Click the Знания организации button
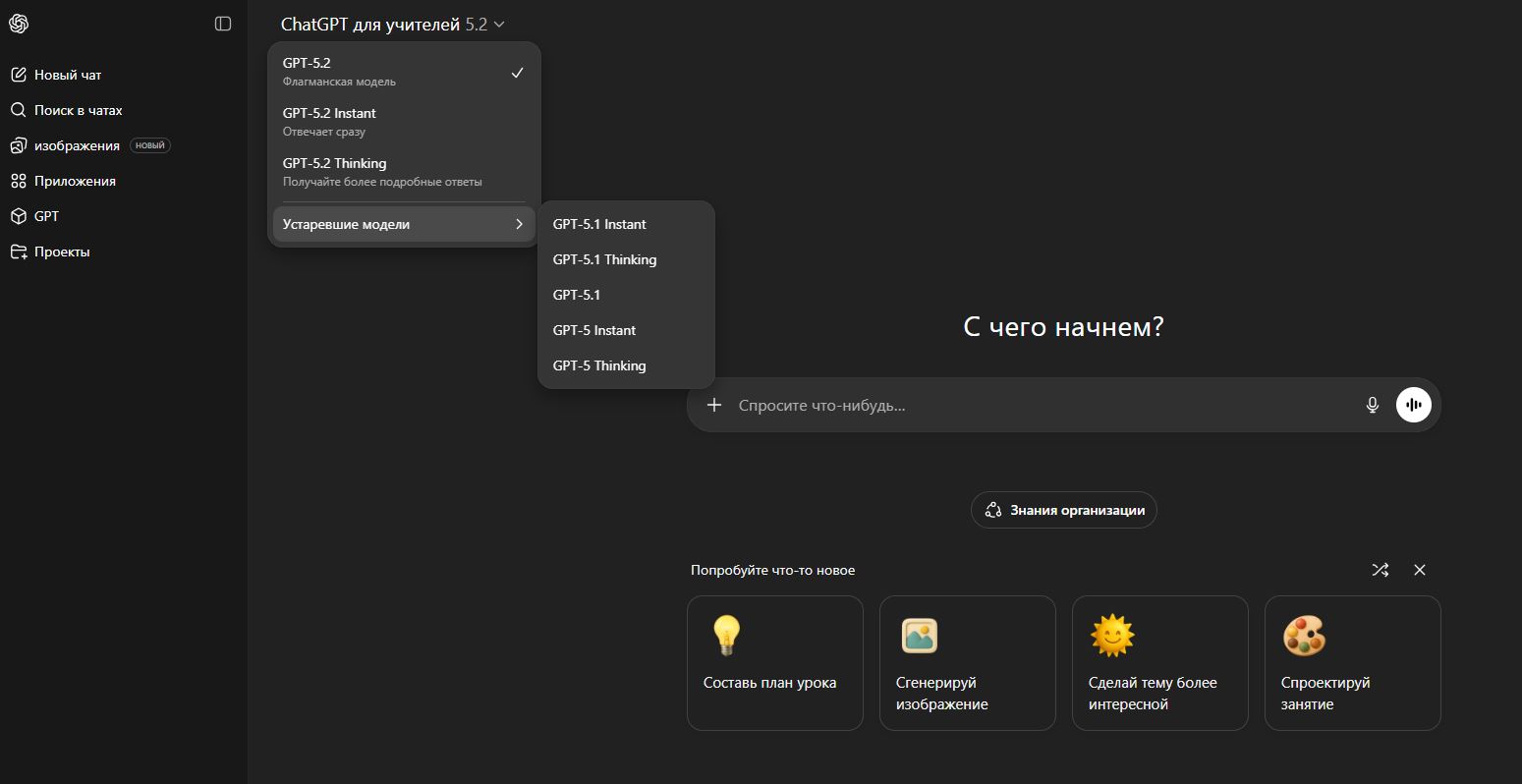 pyautogui.click(x=1064, y=510)
